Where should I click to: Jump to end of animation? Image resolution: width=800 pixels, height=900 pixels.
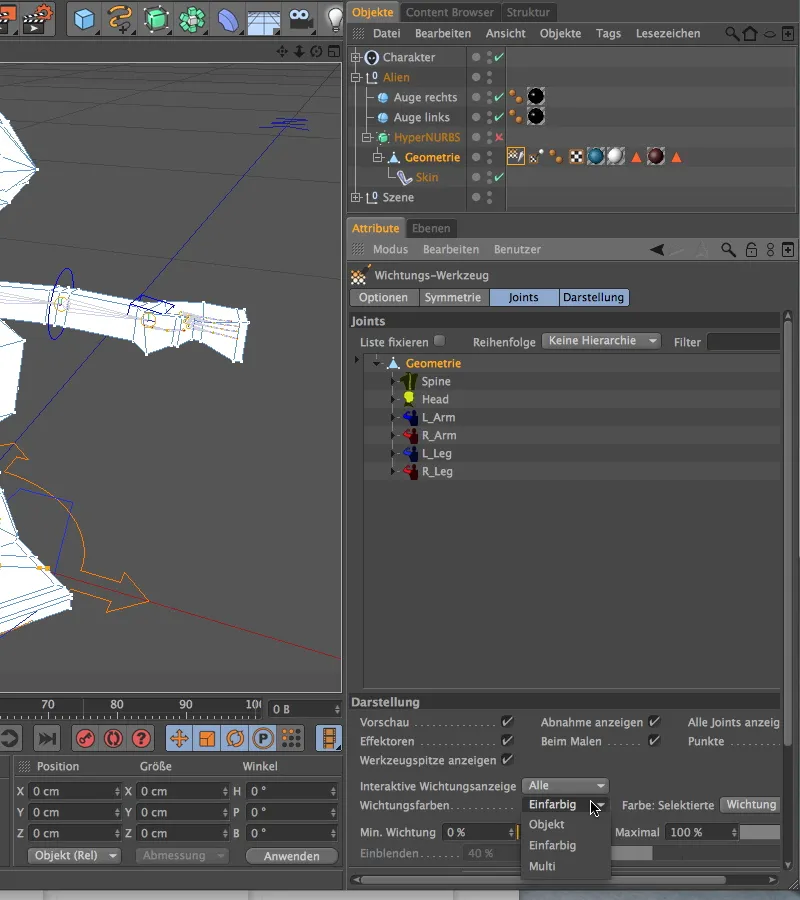pos(46,738)
